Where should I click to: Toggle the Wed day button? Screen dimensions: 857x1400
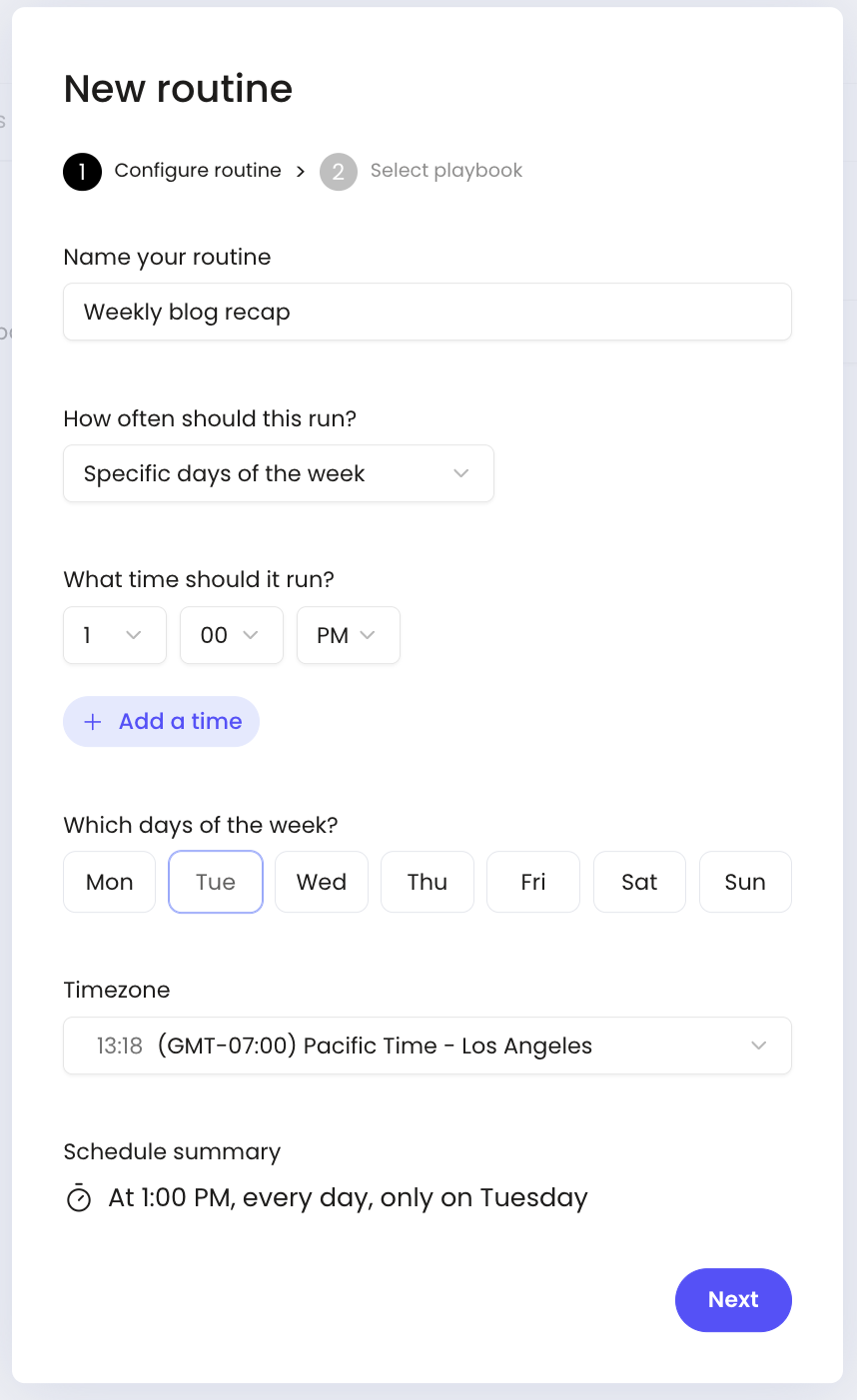point(322,882)
